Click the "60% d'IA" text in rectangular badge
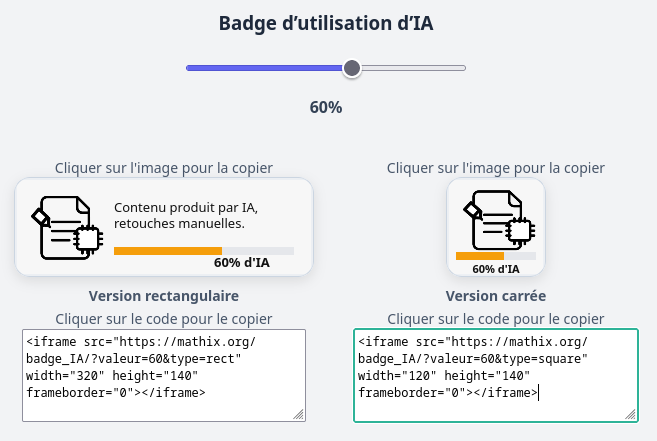The image size is (657, 441). 241,263
